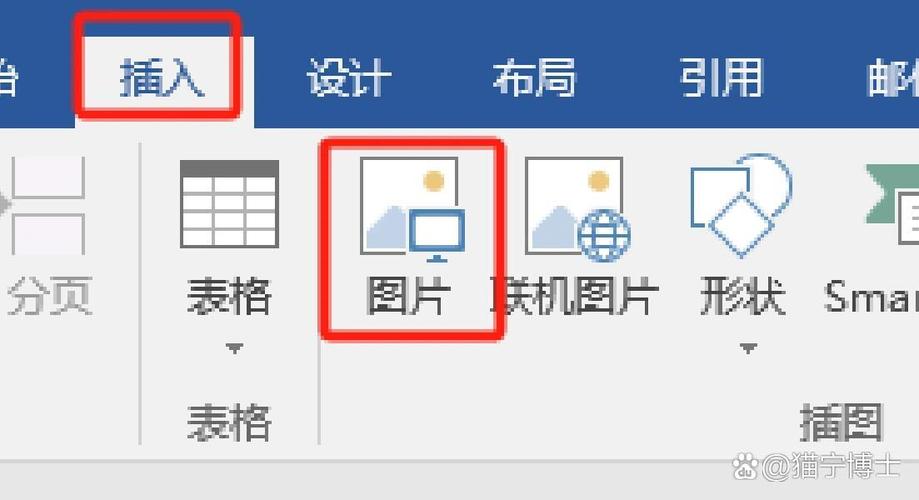Open the 表格 table grid icon
The width and height of the screenshot is (919, 500).
click(229, 203)
